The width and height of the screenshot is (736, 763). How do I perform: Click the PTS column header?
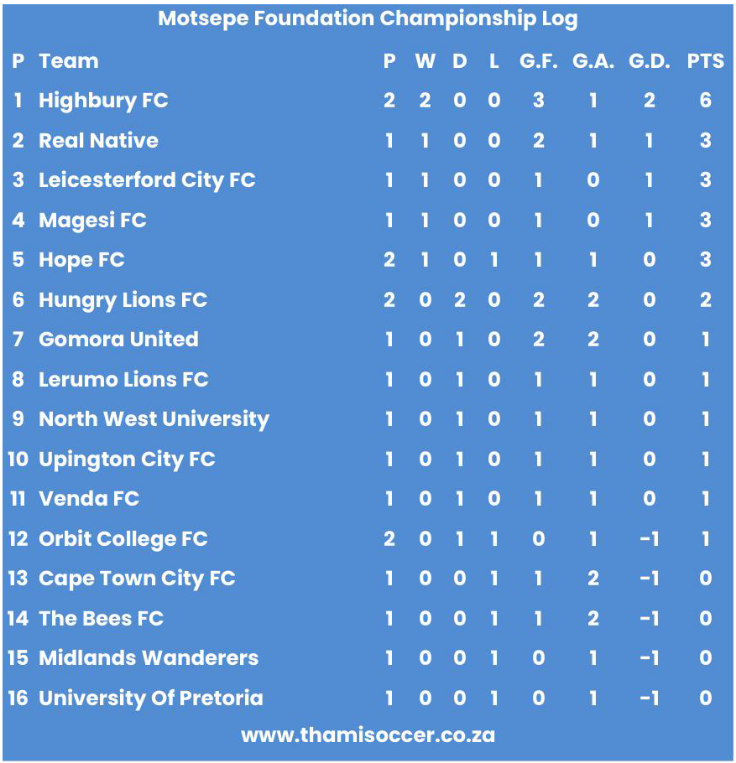[x=705, y=61]
